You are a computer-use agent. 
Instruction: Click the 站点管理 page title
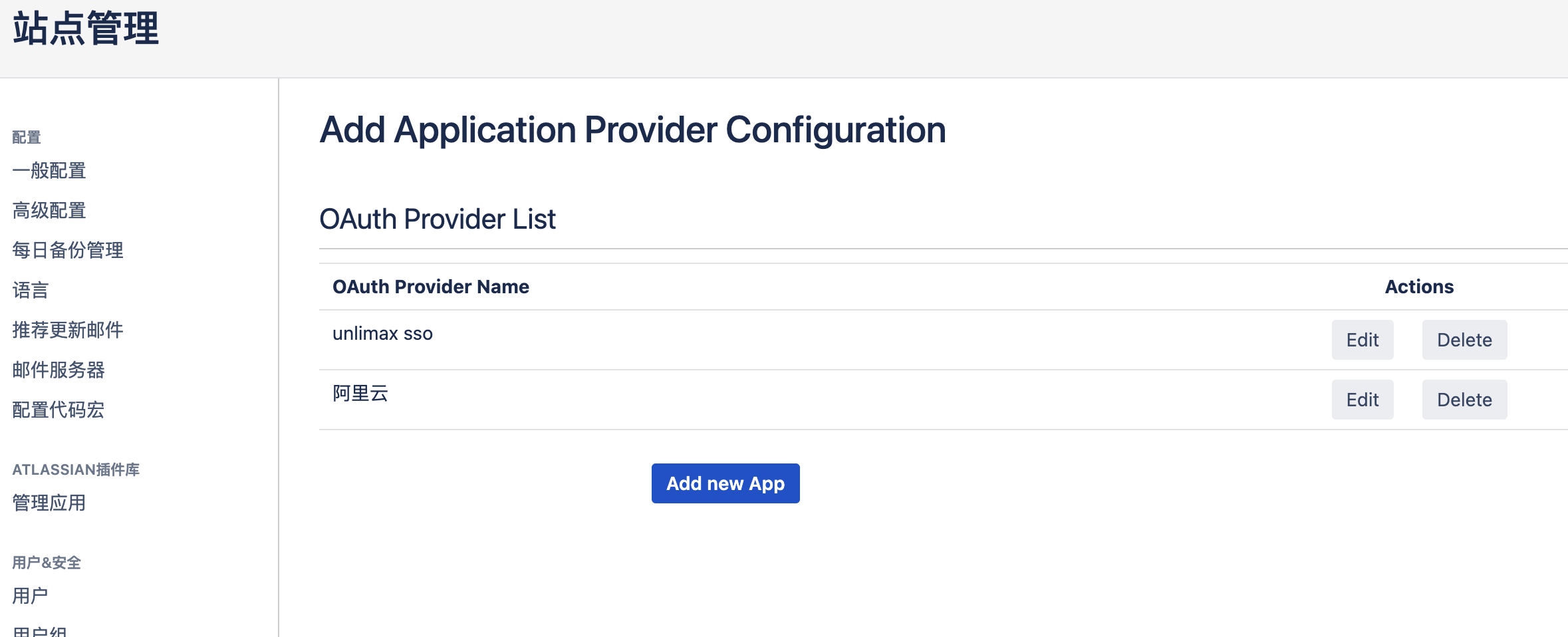pyautogui.click(x=86, y=29)
